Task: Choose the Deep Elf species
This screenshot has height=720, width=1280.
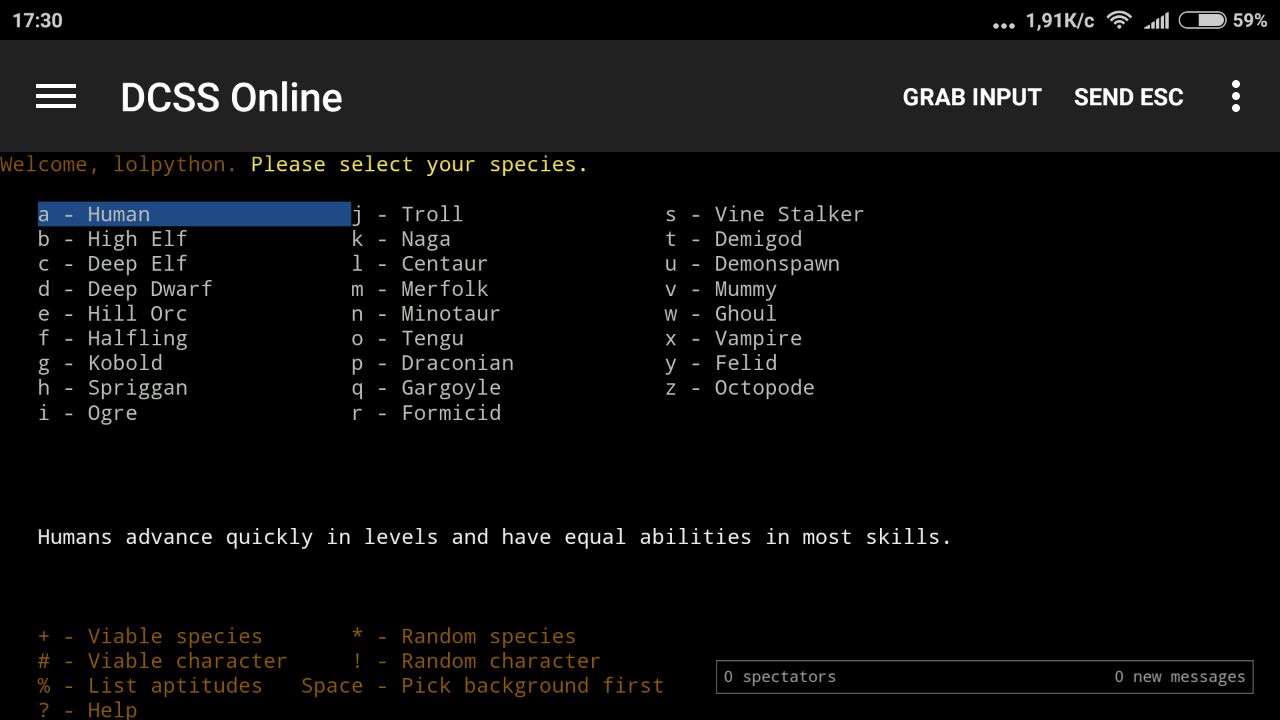Action: coord(113,264)
